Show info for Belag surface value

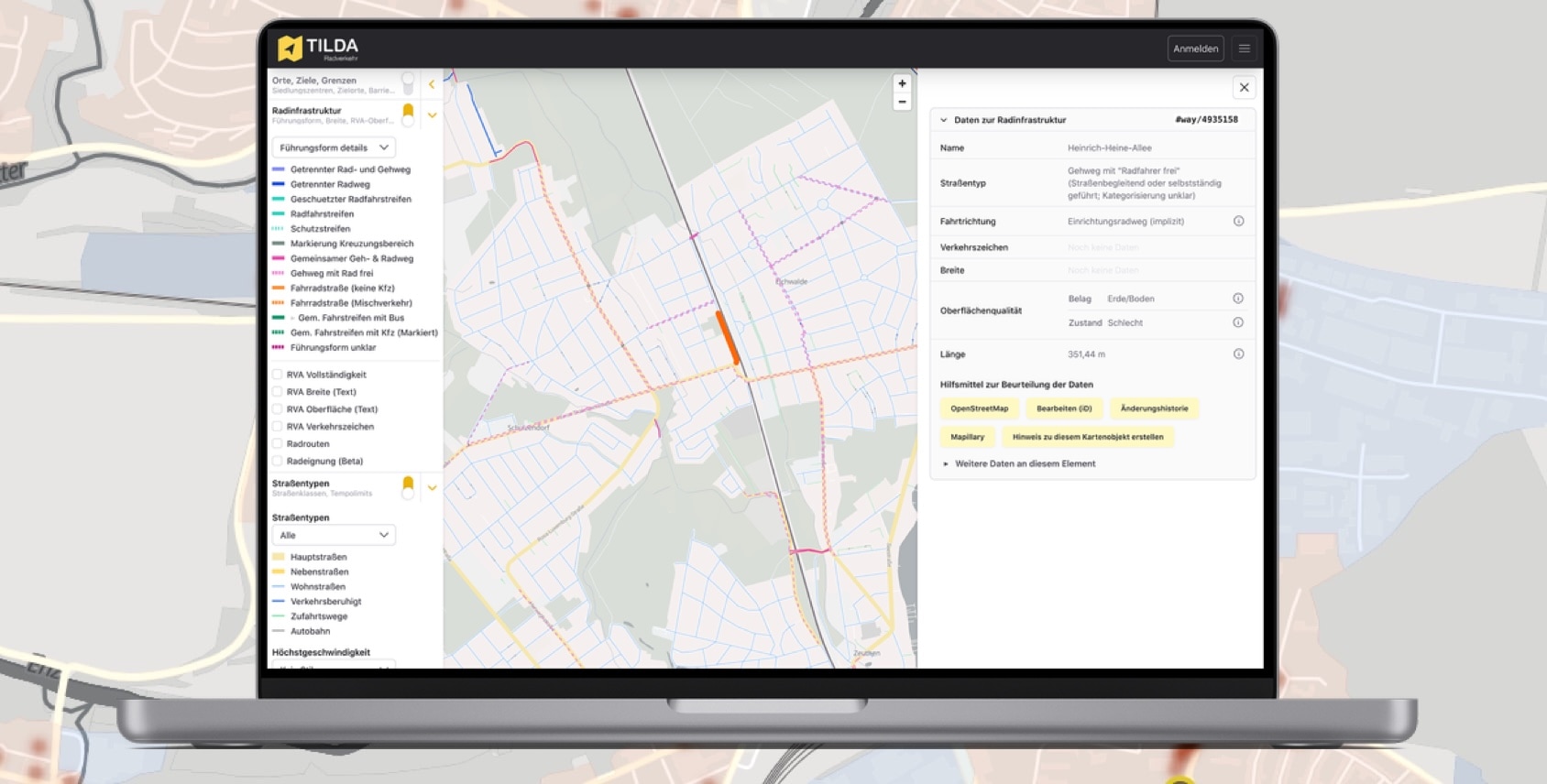point(1238,299)
